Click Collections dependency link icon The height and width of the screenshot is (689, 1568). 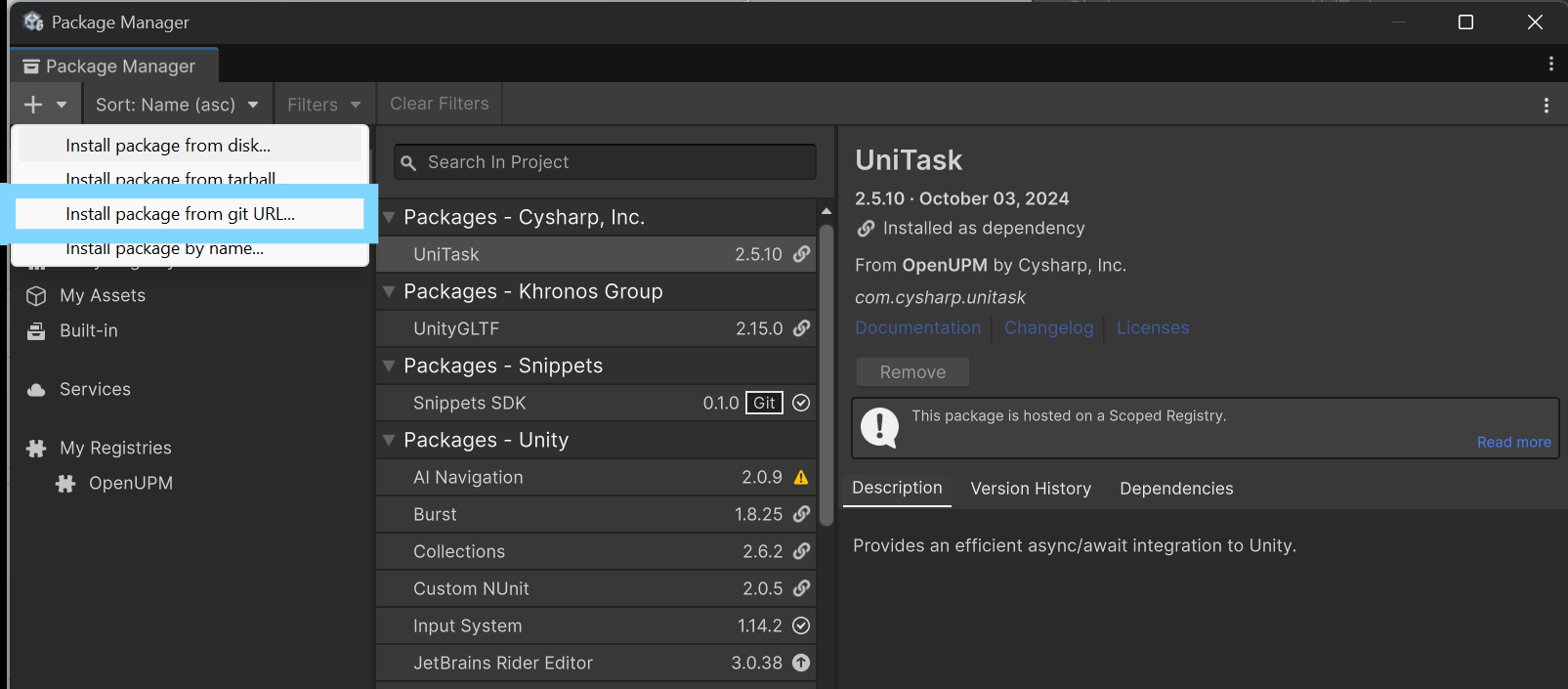point(801,551)
